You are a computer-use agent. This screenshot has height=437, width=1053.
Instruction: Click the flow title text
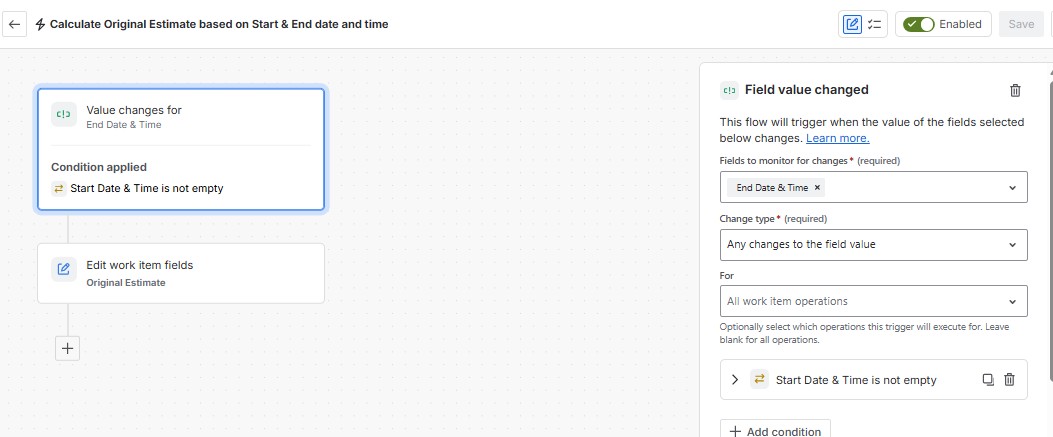tap(219, 24)
